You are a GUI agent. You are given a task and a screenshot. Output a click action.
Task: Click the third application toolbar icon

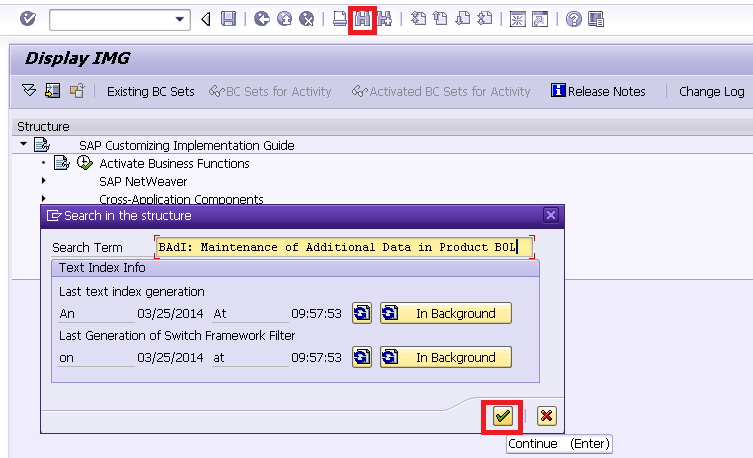pos(77,90)
